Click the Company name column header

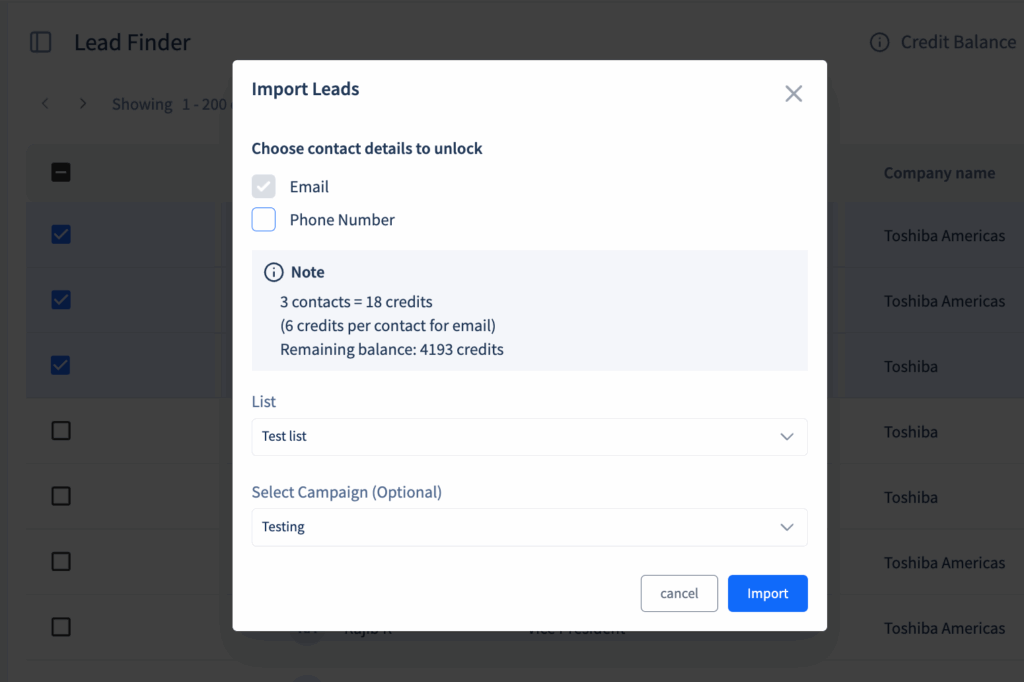[x=939, y=173]
